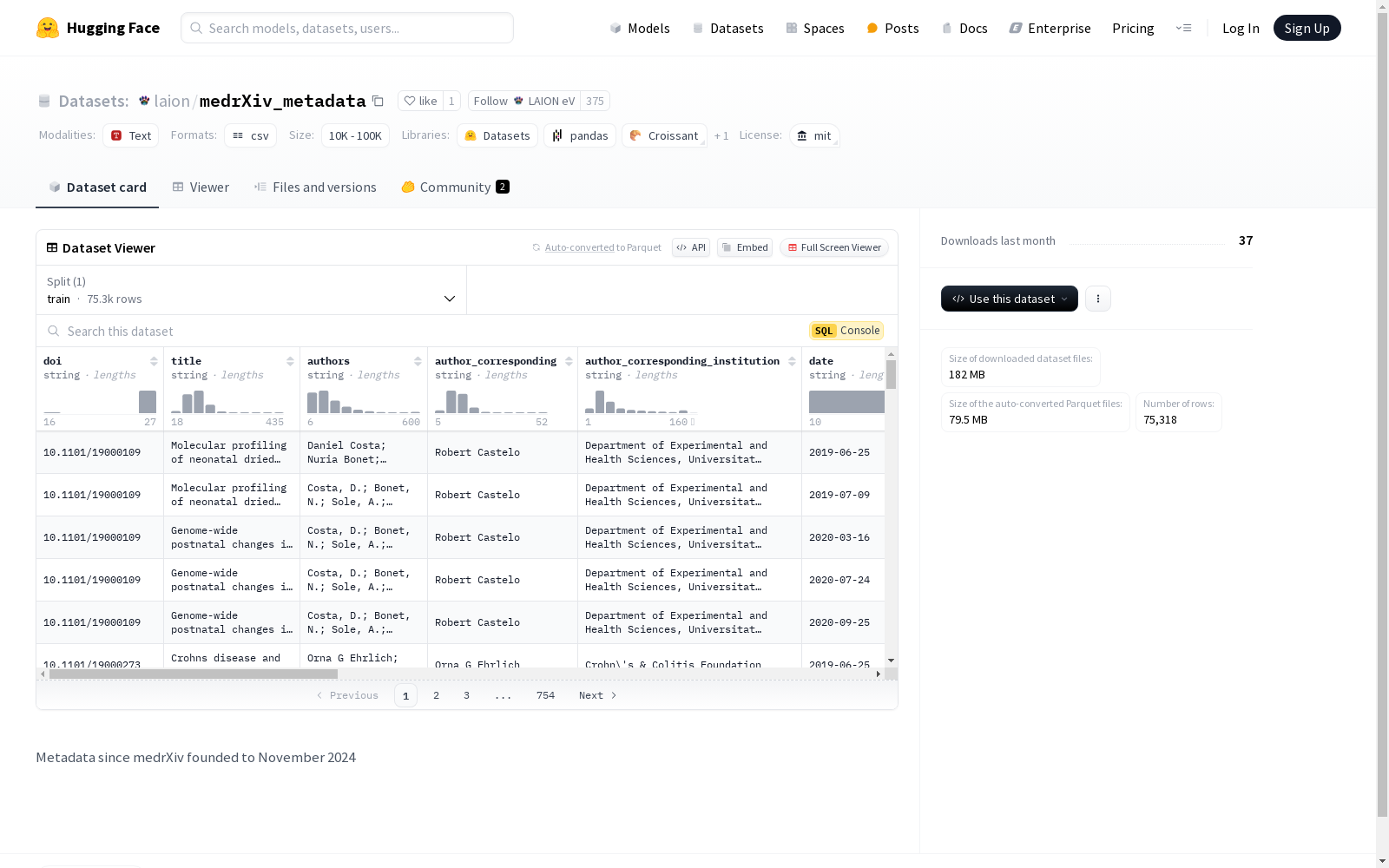Image resolution: width=1389 pixels, height=868 pixels.
Task: Focus the top site search box
Action: pos(347,28)
